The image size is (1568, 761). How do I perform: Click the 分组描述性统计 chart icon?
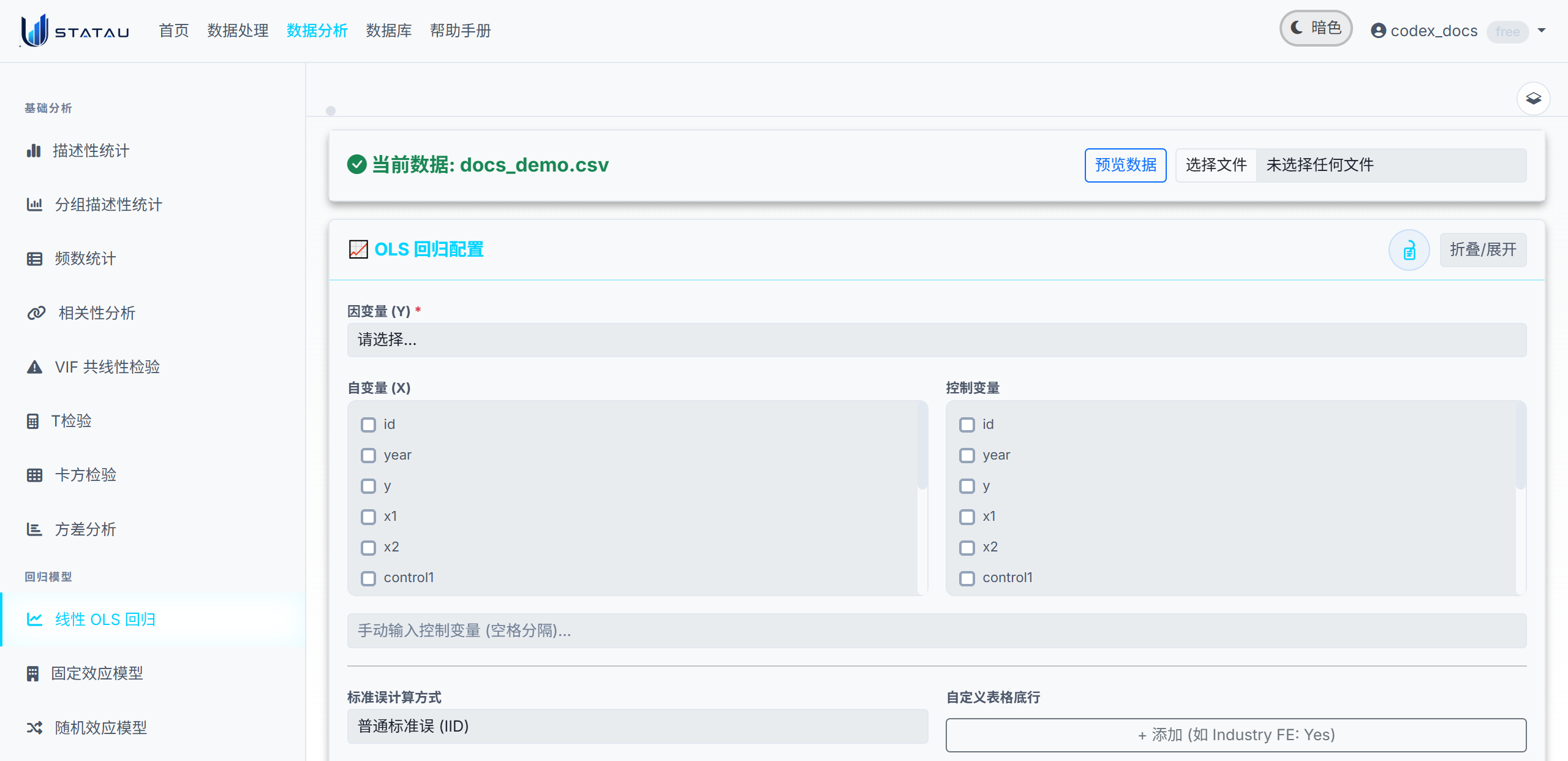34,205
